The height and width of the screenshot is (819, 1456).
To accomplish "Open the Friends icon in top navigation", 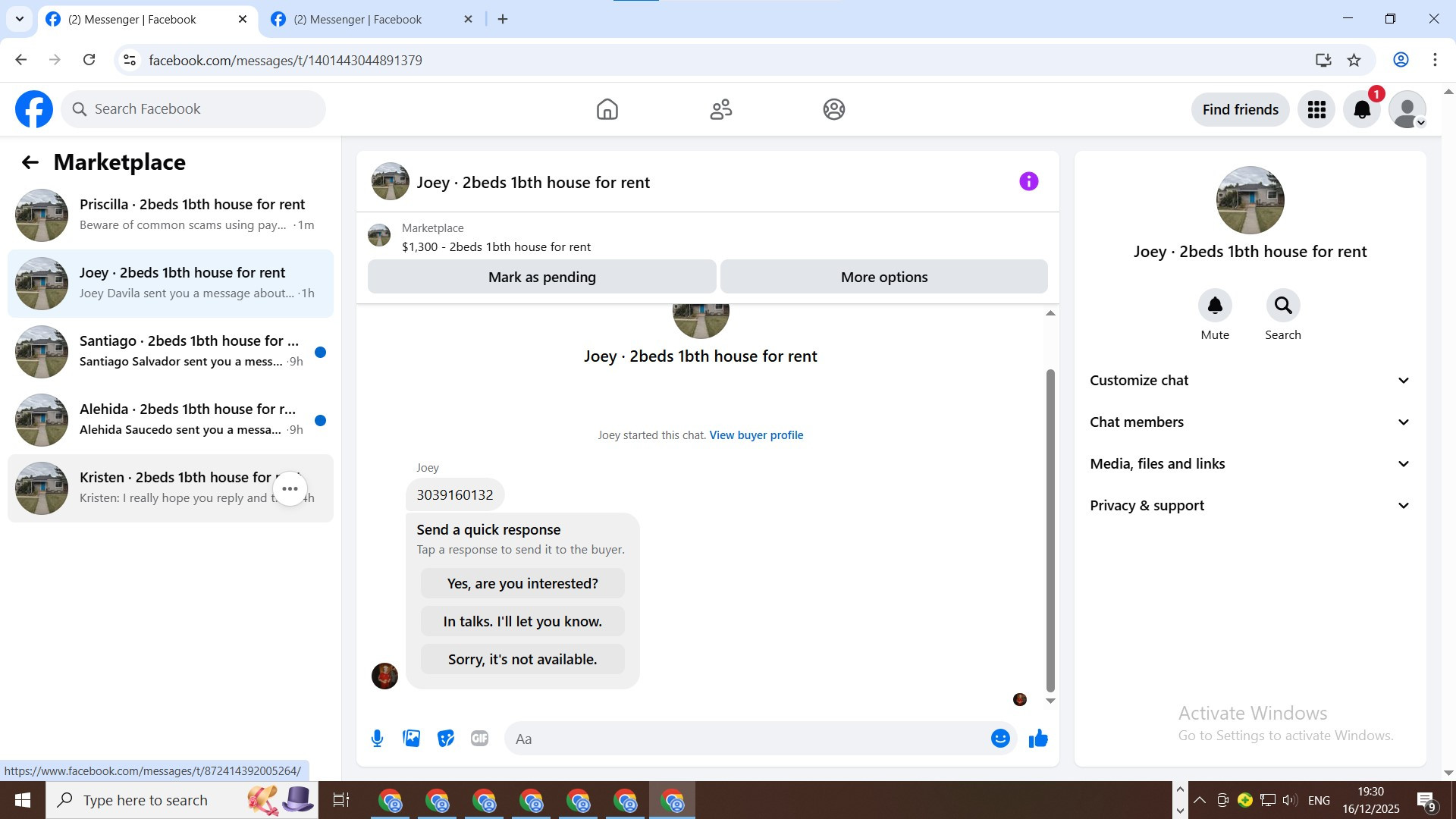I will (x=721, y=109).
